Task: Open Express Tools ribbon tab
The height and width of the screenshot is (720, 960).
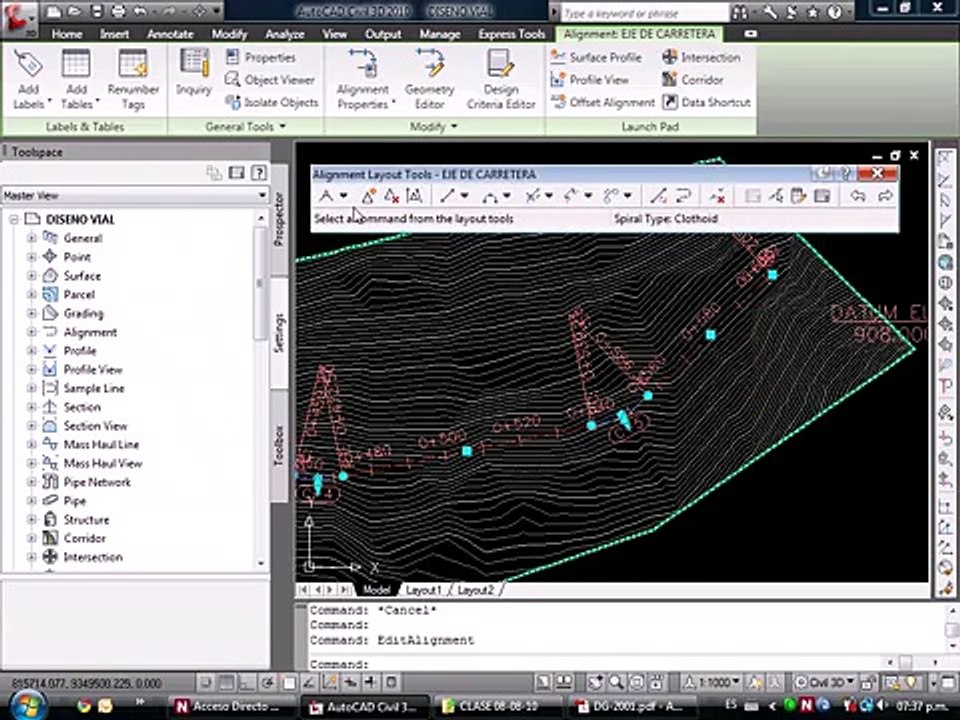Action: point(512,34)
